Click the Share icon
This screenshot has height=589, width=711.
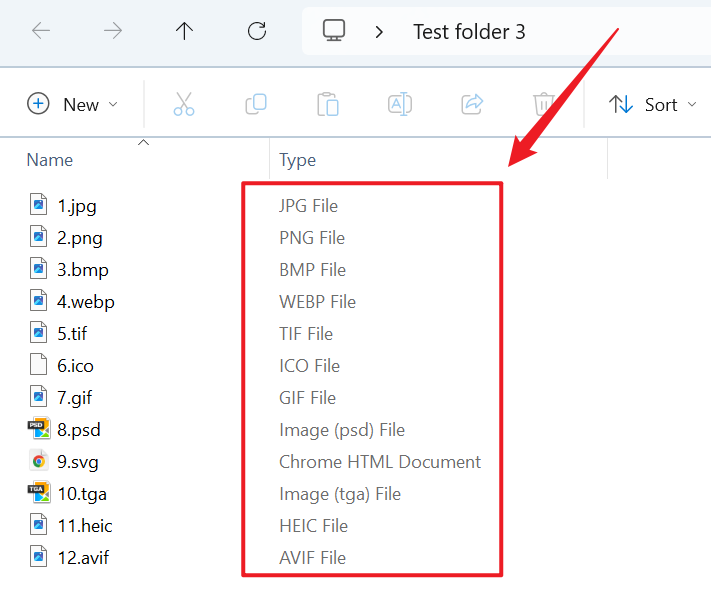pyautogui.click(x=472, y=104)
